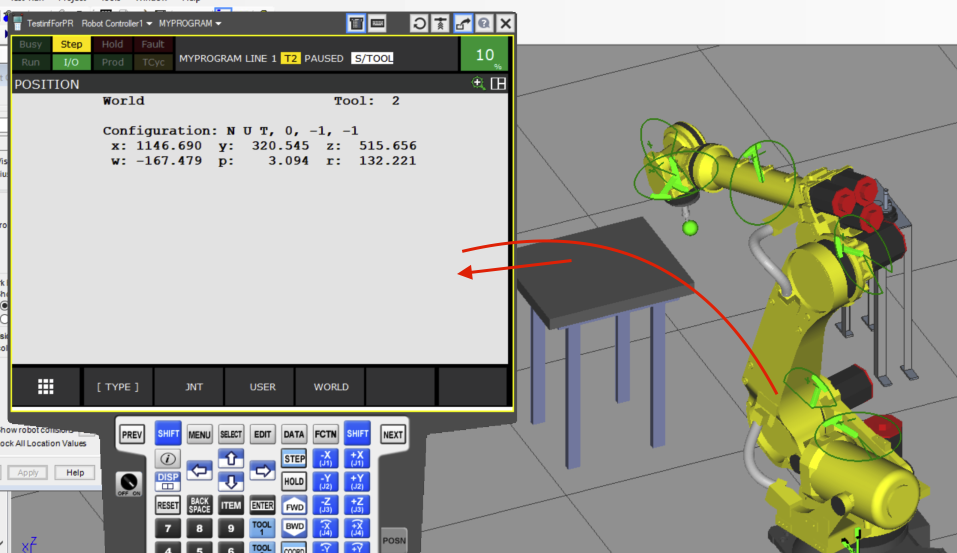
Task: Click the up arrow cursor key
Action: tap(231, 458)
